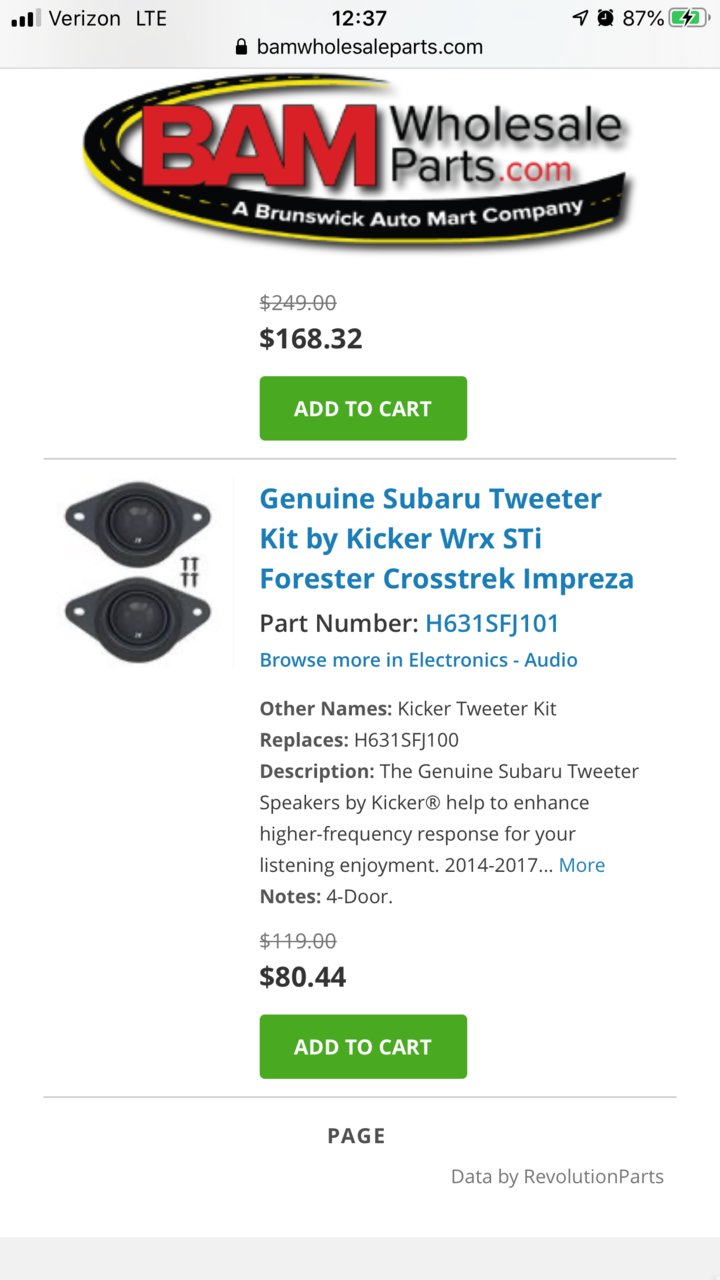Tap the struck-through $119.00 price
The height and width of the screenshot is (1280, 720).
(x=298, y=941)
